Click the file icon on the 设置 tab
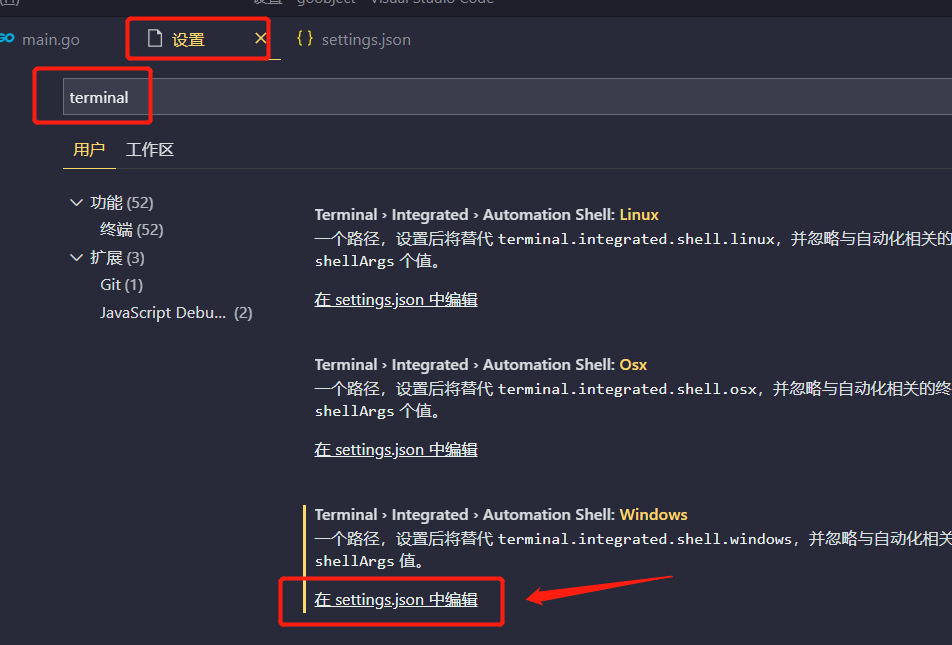 pos(155,39)
